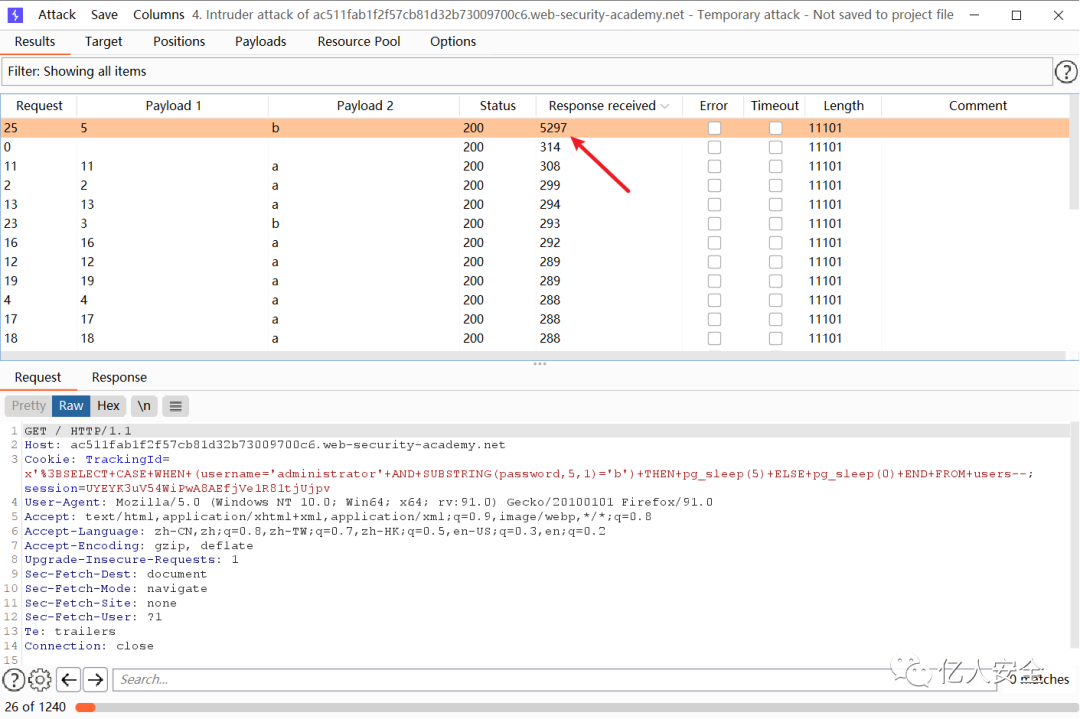The image size is (1080, 719).
Task: Switch to the Positions tab
Action: [x=178, y=41]
